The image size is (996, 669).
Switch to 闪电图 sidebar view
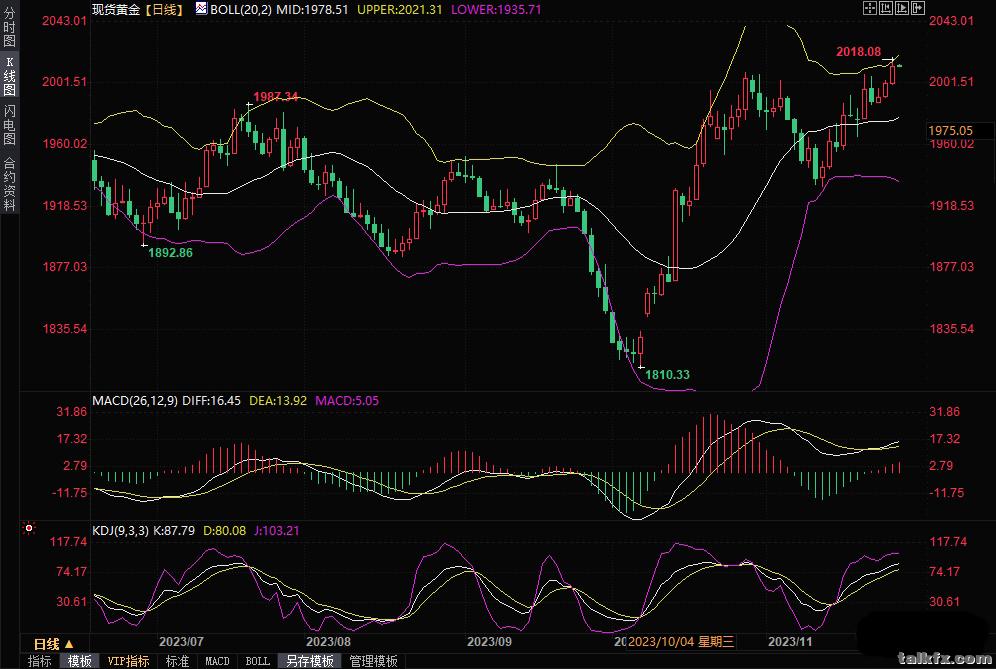[10, 125]
